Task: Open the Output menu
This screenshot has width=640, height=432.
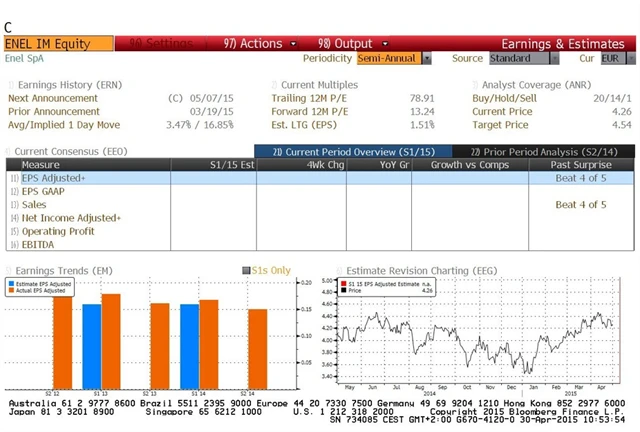Action: pyautogui.click(x=344, y=44)
